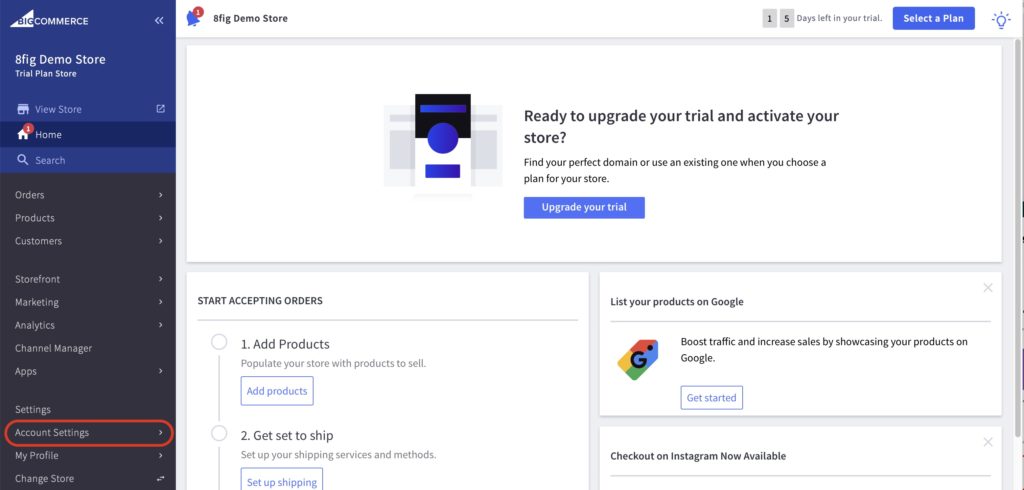Viewport: 1024px width, 490px height.
Task: Collapse sidebar with double-chevron icon
Action: (159, 21)
